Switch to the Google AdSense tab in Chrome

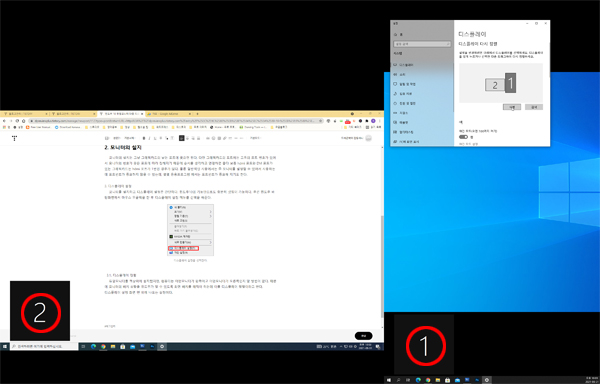[x=168, y=114]
